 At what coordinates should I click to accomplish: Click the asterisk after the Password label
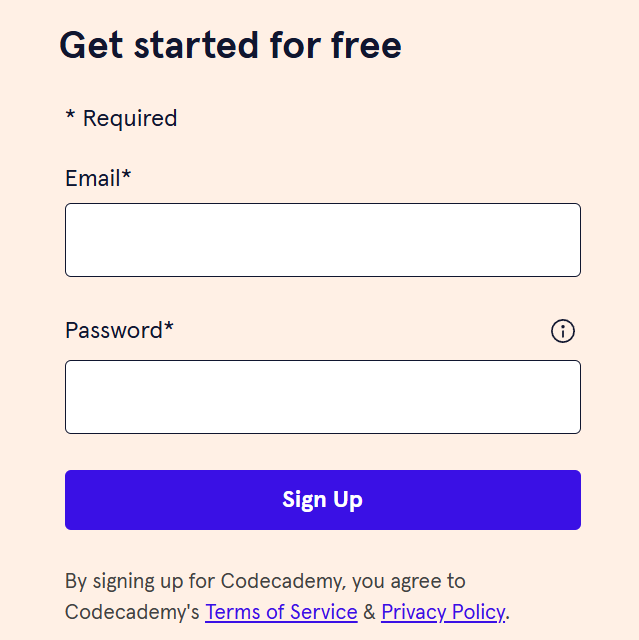pyautogui.click(x=169, y=326)
